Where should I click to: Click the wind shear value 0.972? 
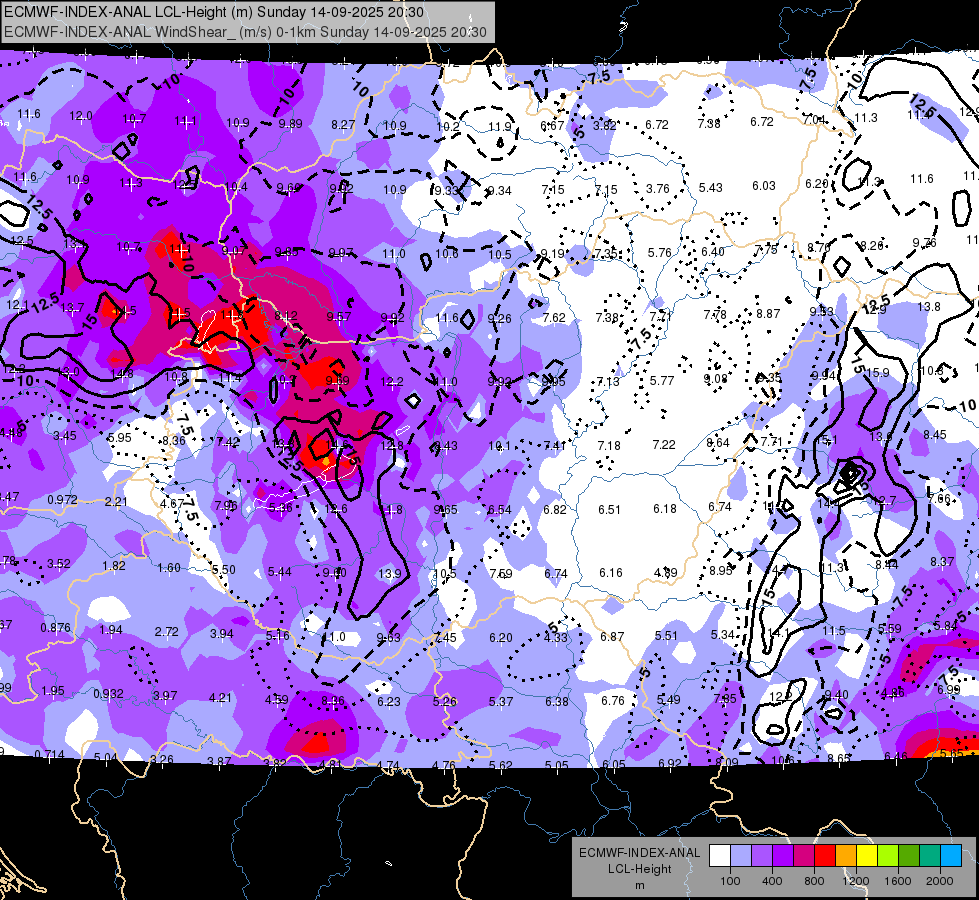pyautogui.click(x=62, y=500)
